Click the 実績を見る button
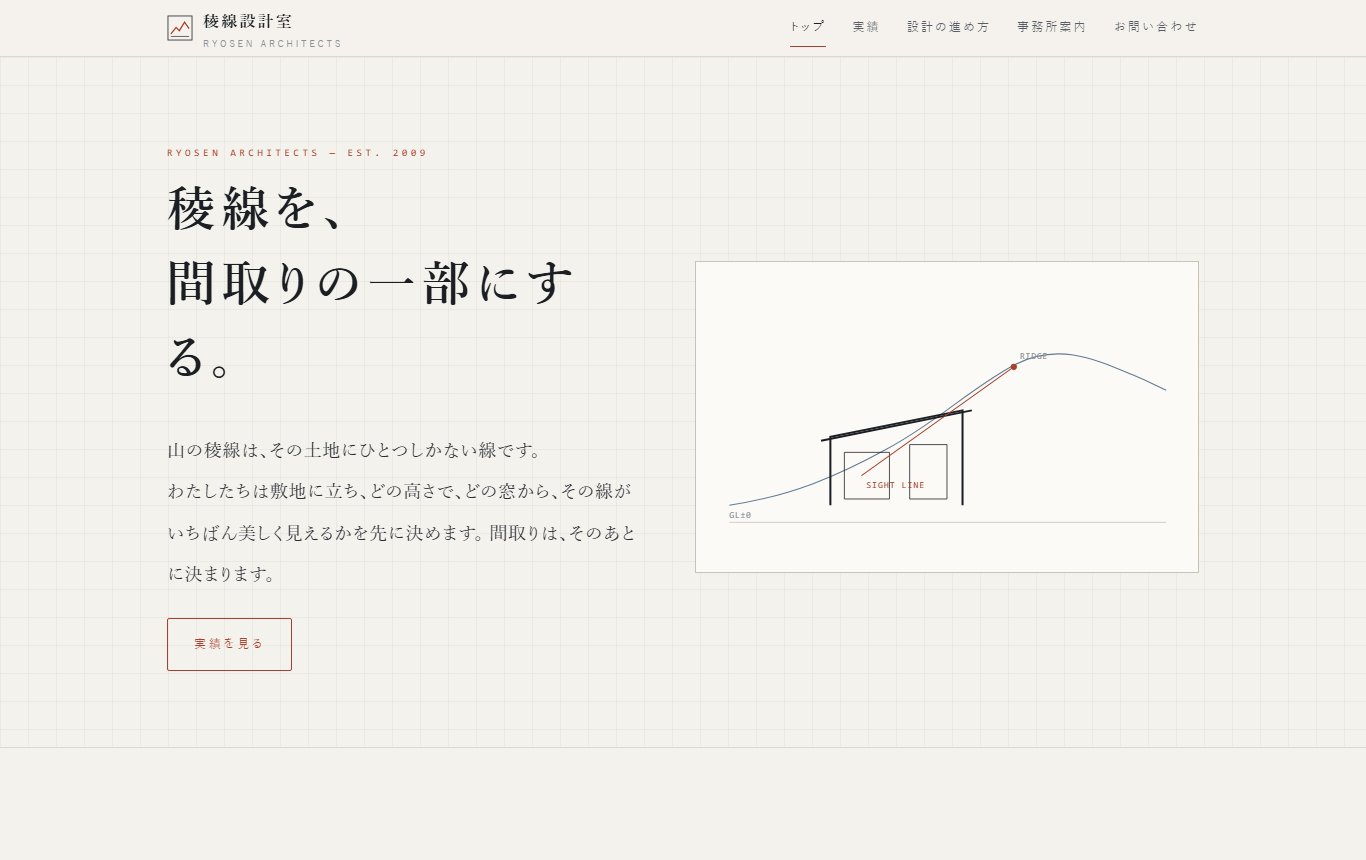The image size is (1366, 860). point(229,644)
